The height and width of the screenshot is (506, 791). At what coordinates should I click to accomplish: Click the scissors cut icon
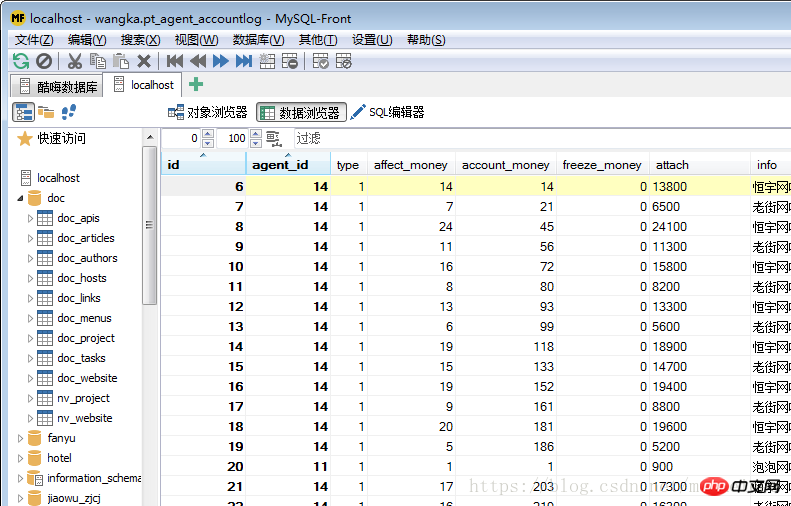pyautogui.click(x=75, y=61)
